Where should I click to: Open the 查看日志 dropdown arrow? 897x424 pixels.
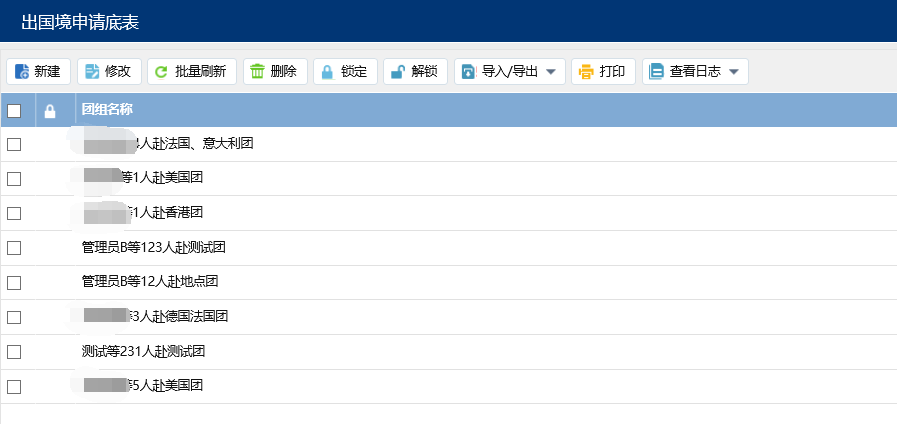733,72
